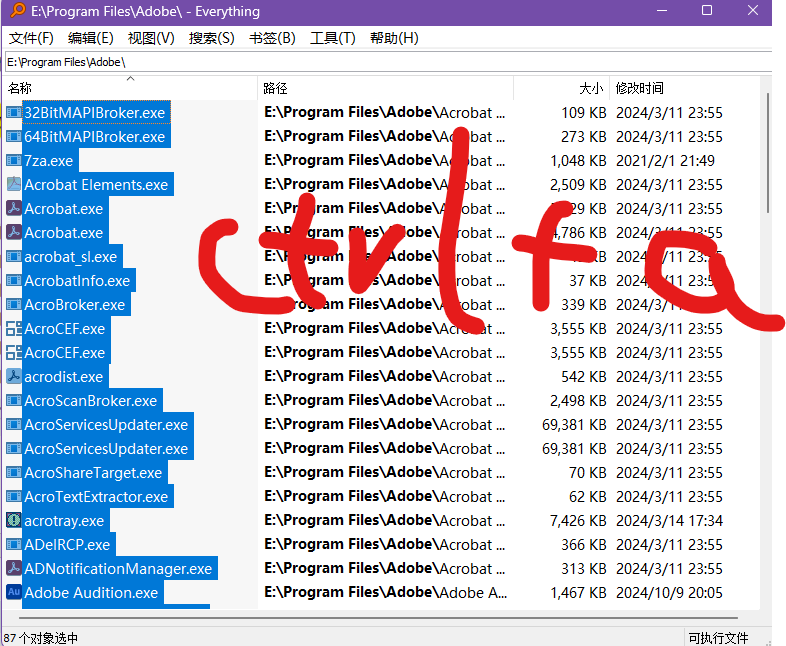This screenshot has height=646, width=786.
Task: Select the file name Acrobat Elements.exe
Action: pos(96,184)
